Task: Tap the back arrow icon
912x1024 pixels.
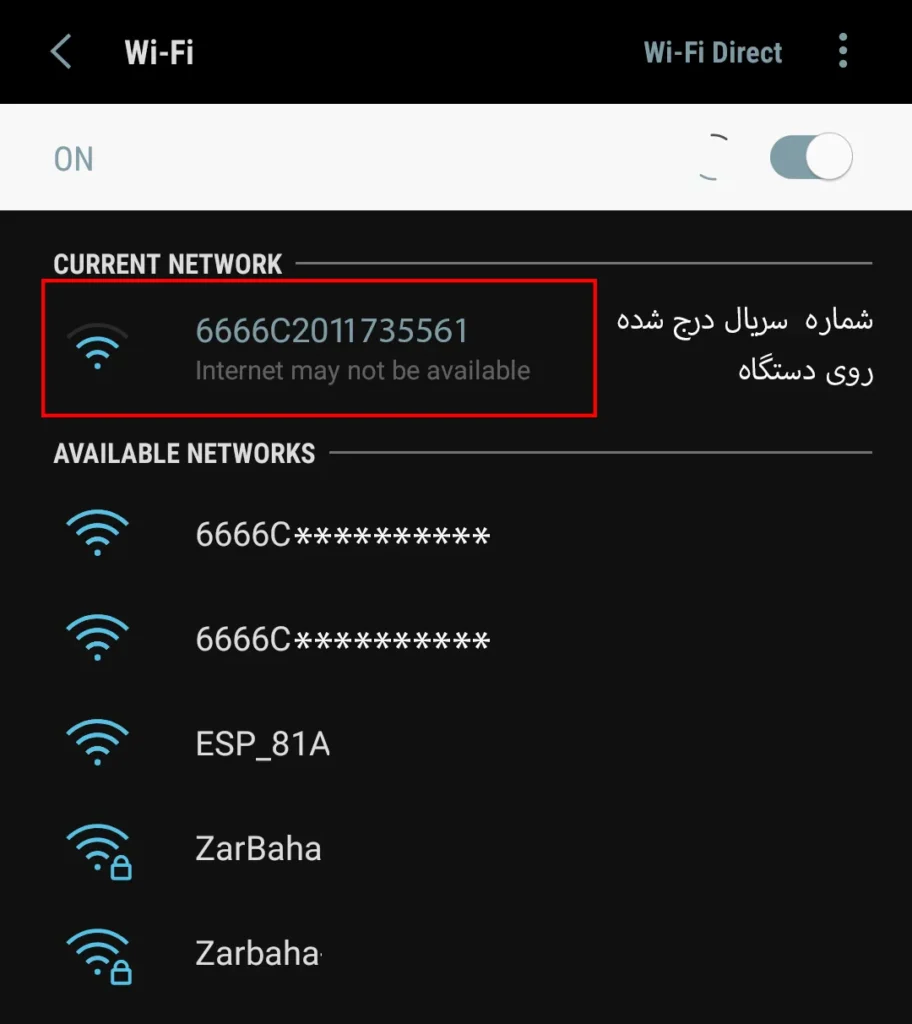Action: 61,52
